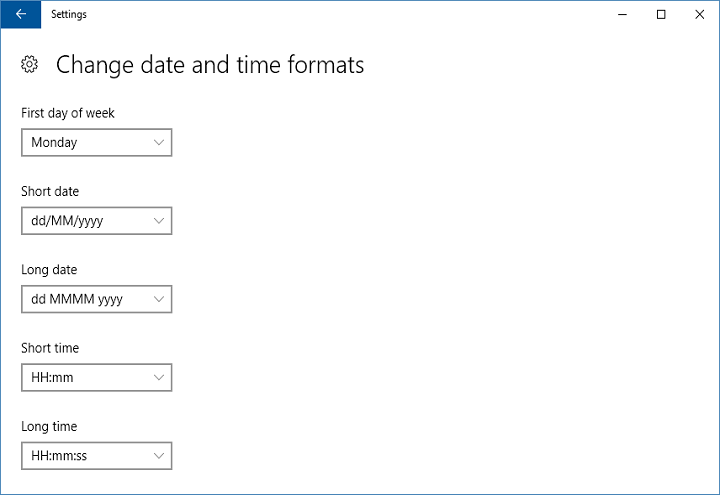Open the Long time HH:mm:ss dropdown
Screen dimensions: 720x495
pyautogui.click(x=96, y=456)
